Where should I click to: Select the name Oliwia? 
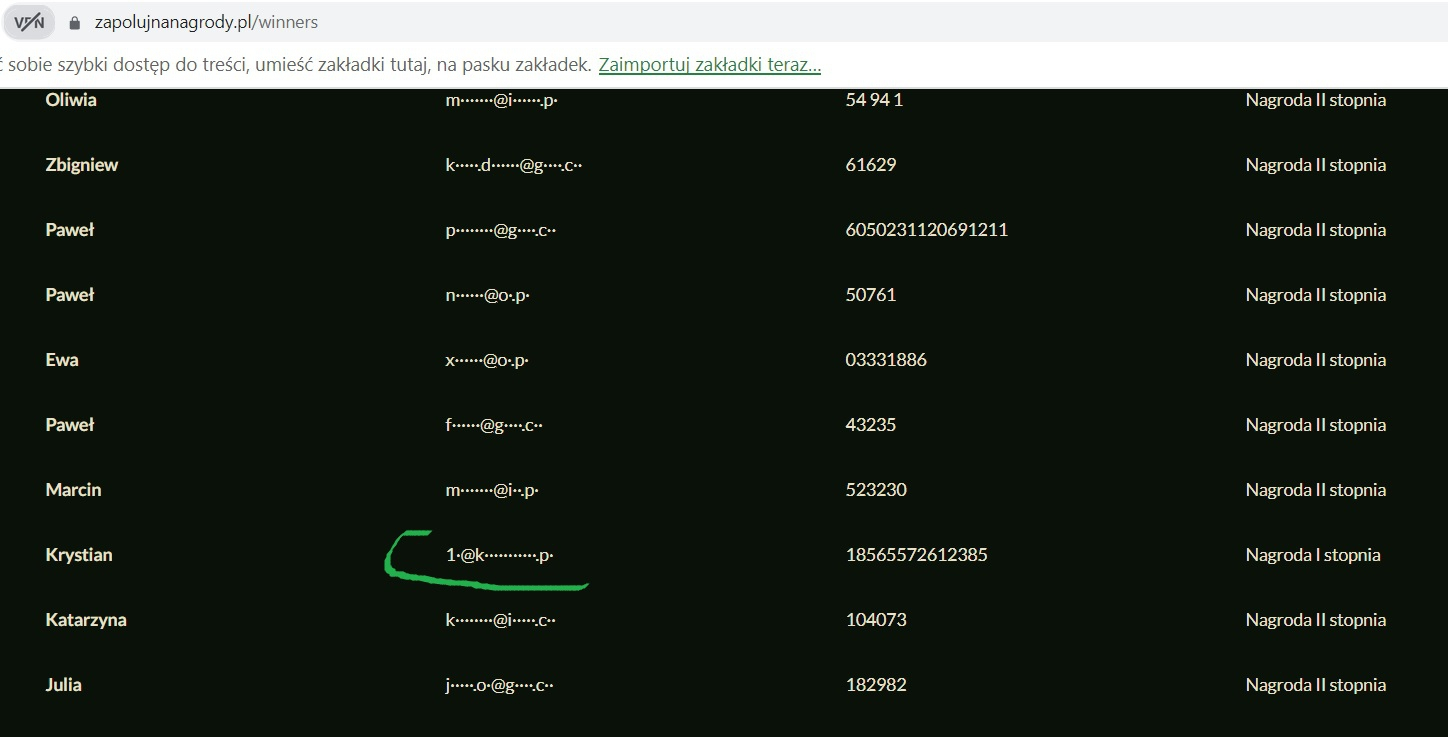click(x=71, y=100)
